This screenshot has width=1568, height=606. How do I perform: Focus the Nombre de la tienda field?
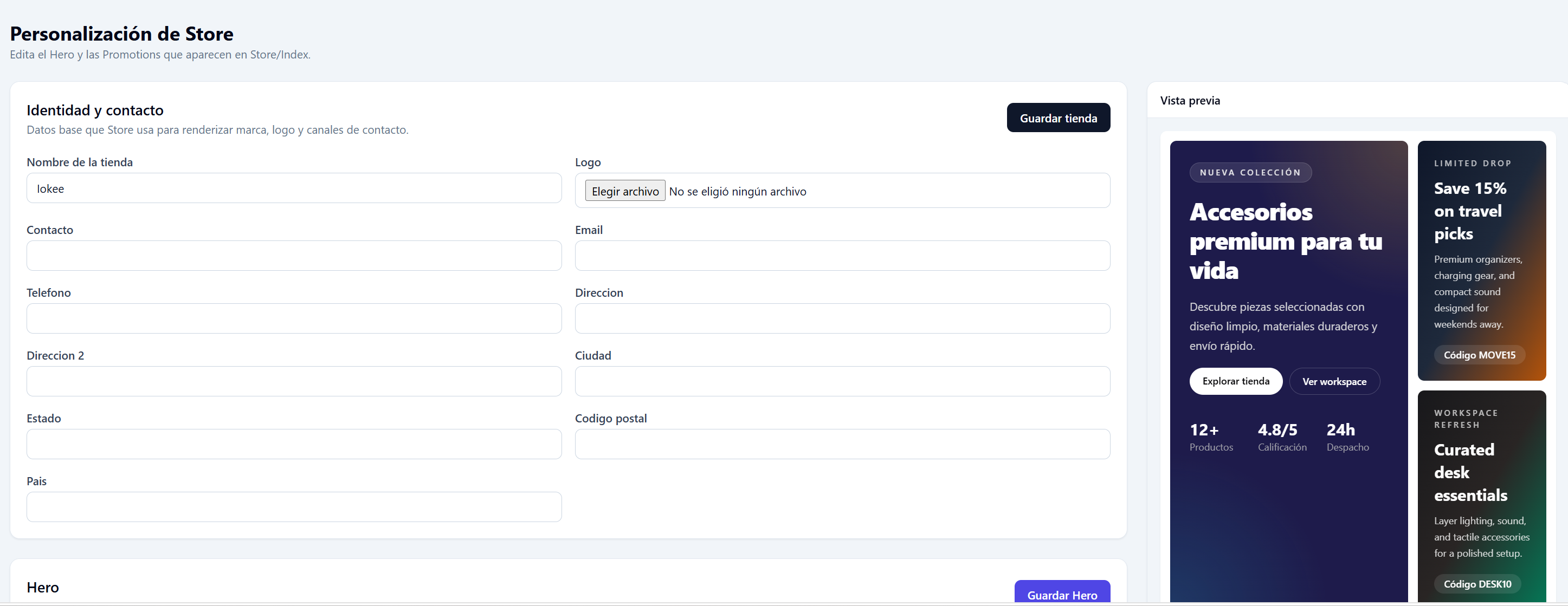[294, 188]
